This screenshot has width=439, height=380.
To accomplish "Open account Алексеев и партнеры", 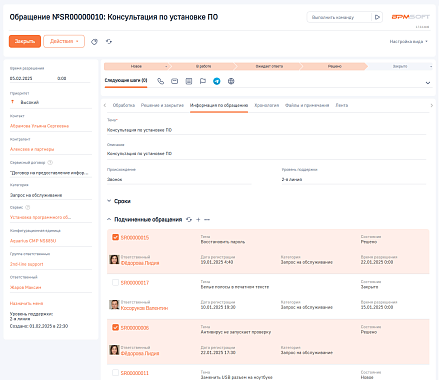I will tap(32, 149).
